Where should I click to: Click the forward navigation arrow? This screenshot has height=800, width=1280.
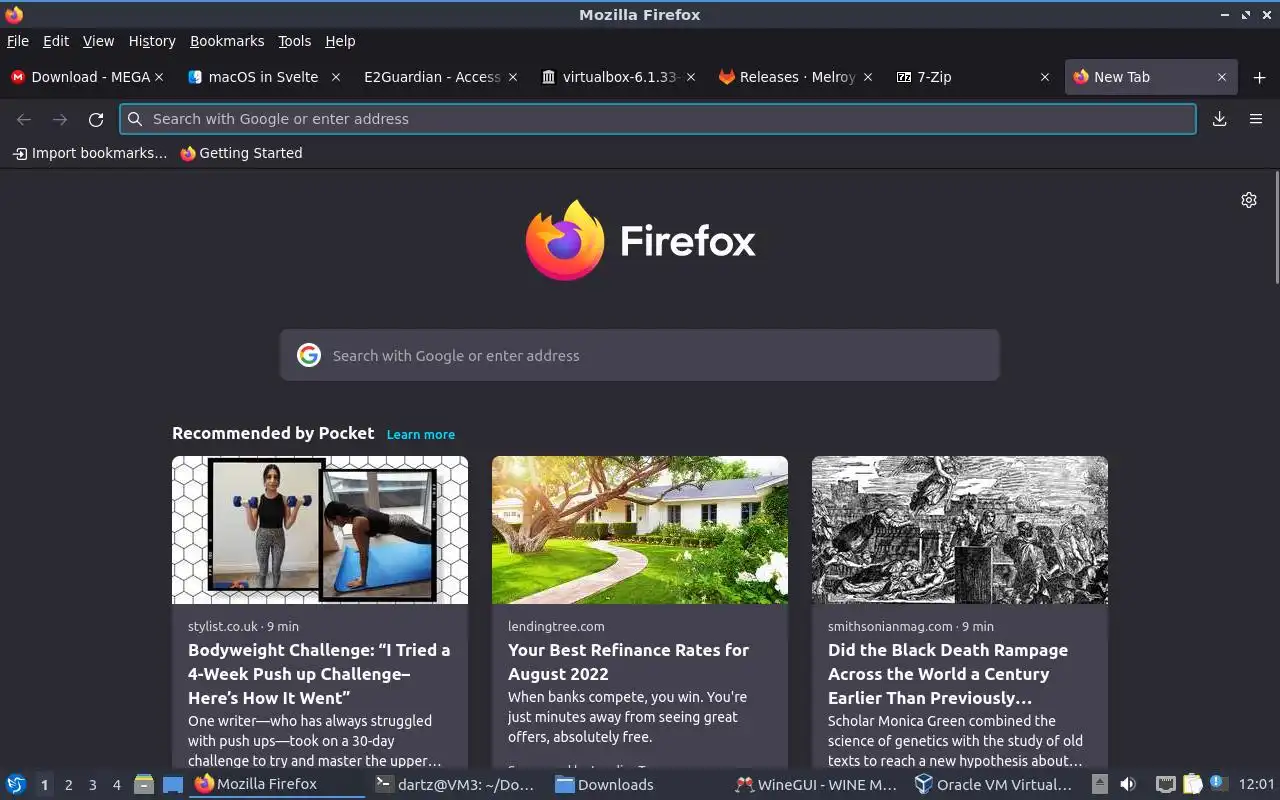[x=60, y=119]
